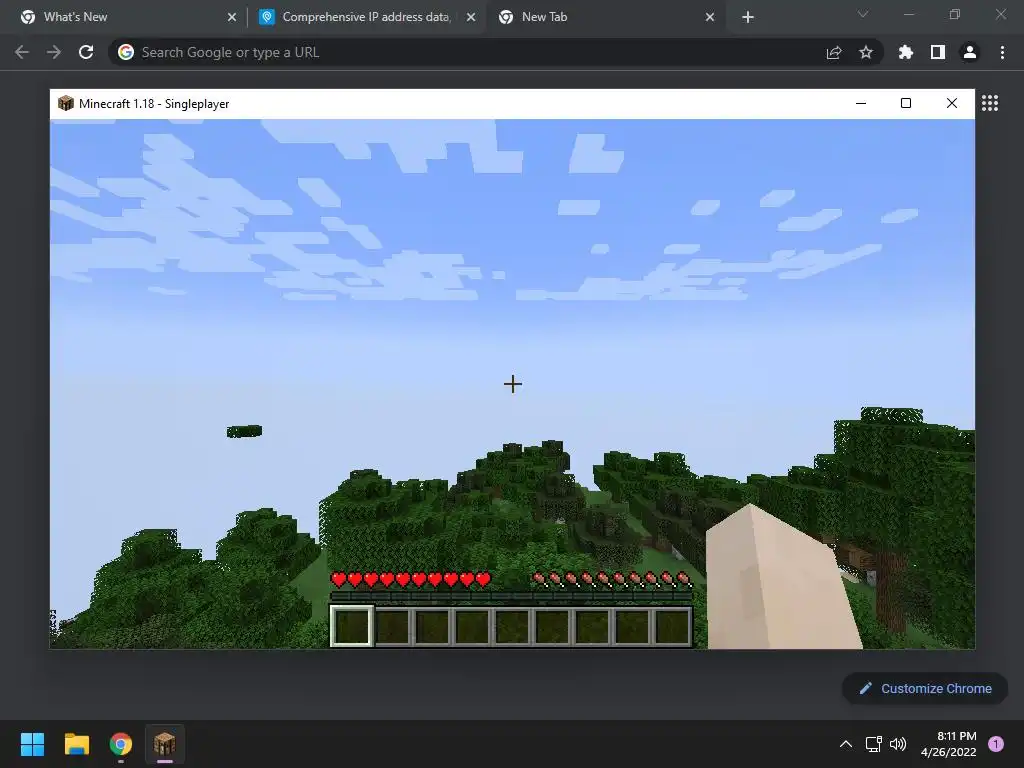Image resolution: width=1024 pixels, height=768 pixels.
Task: Show hidden system tray icons
Action: point(846,744)
